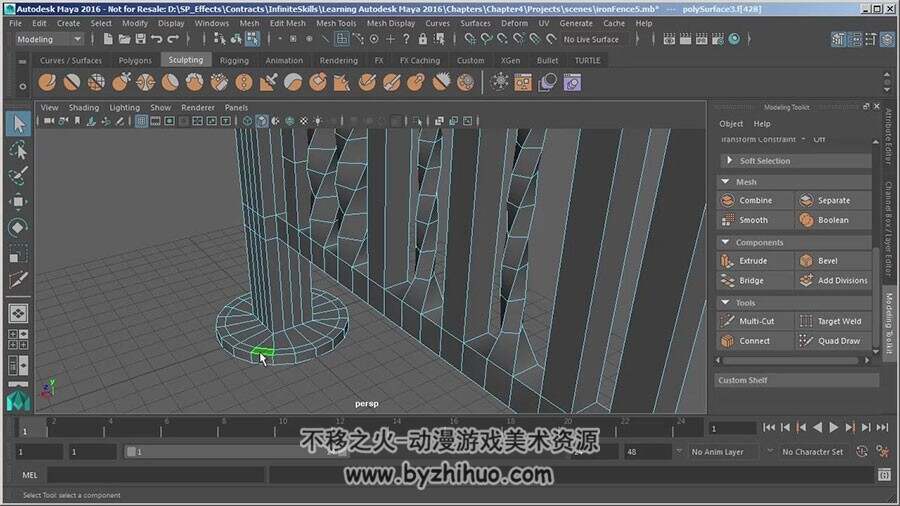Click the first sculpt brush shelf icon

pyautogui.click(x=47, y=83)
